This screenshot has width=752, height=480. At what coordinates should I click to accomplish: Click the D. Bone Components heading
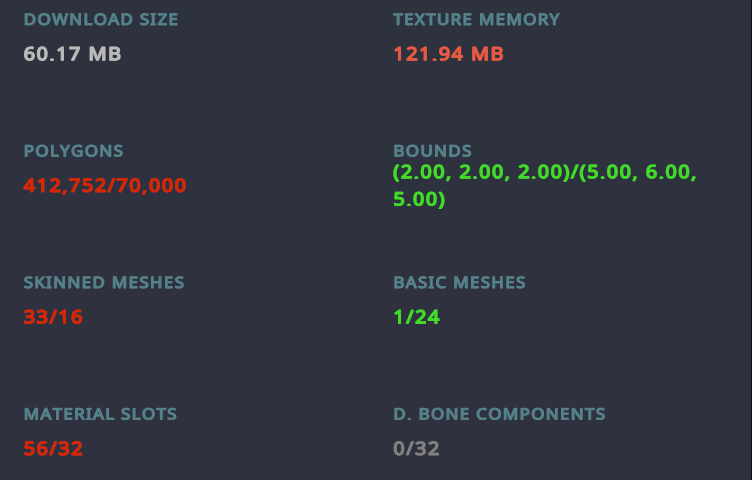[x=499, y=414]
